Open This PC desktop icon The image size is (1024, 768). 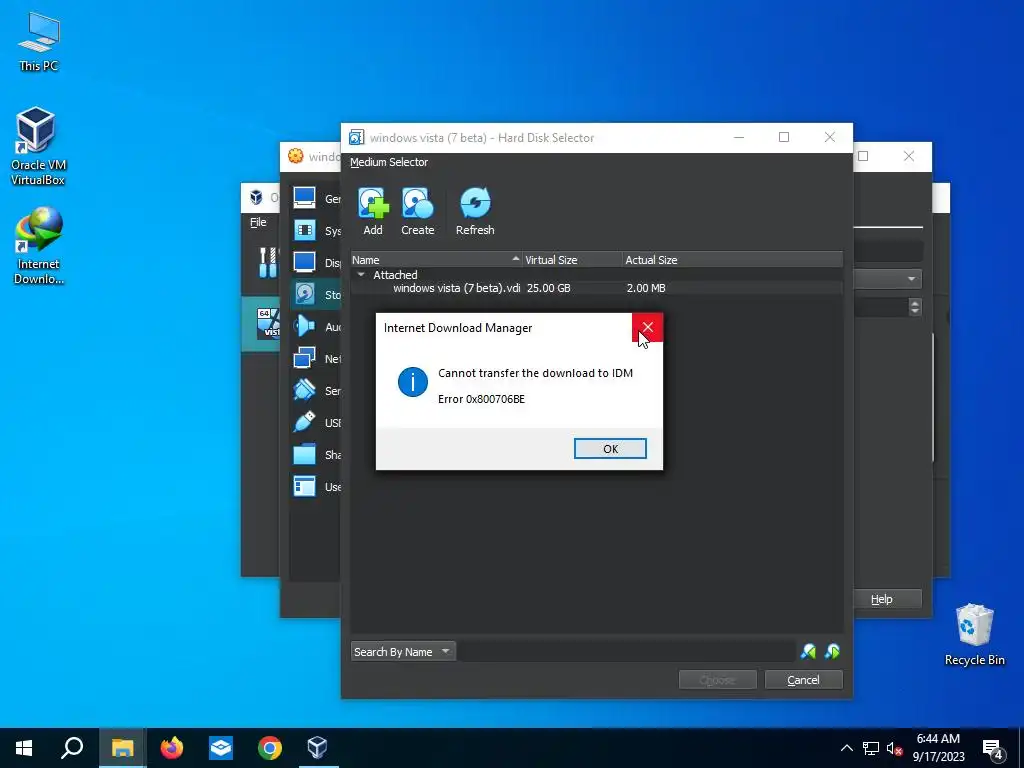coord(39,42)
